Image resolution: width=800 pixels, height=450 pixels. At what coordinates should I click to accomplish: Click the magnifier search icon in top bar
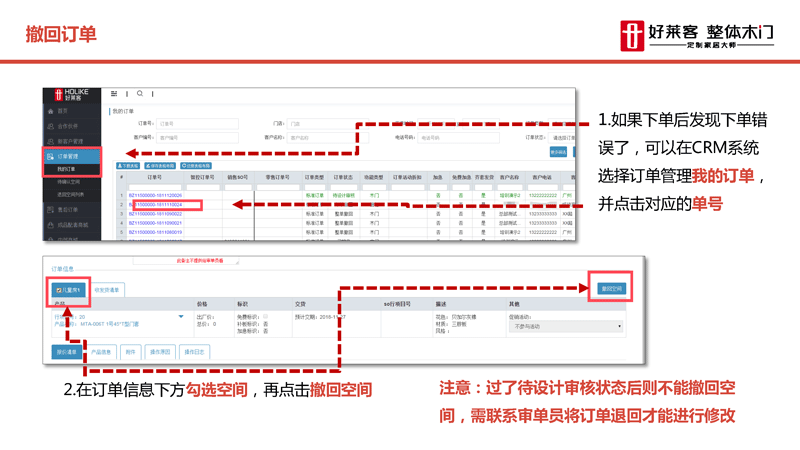[140, 94]
